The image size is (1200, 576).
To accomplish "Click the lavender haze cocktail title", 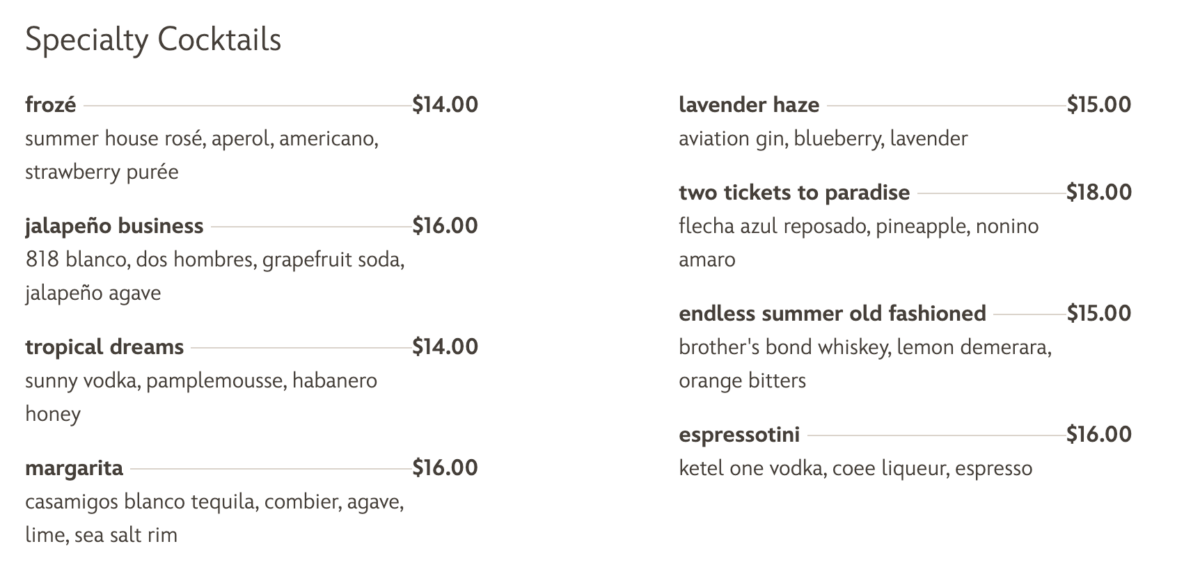I will coord(749,104).
